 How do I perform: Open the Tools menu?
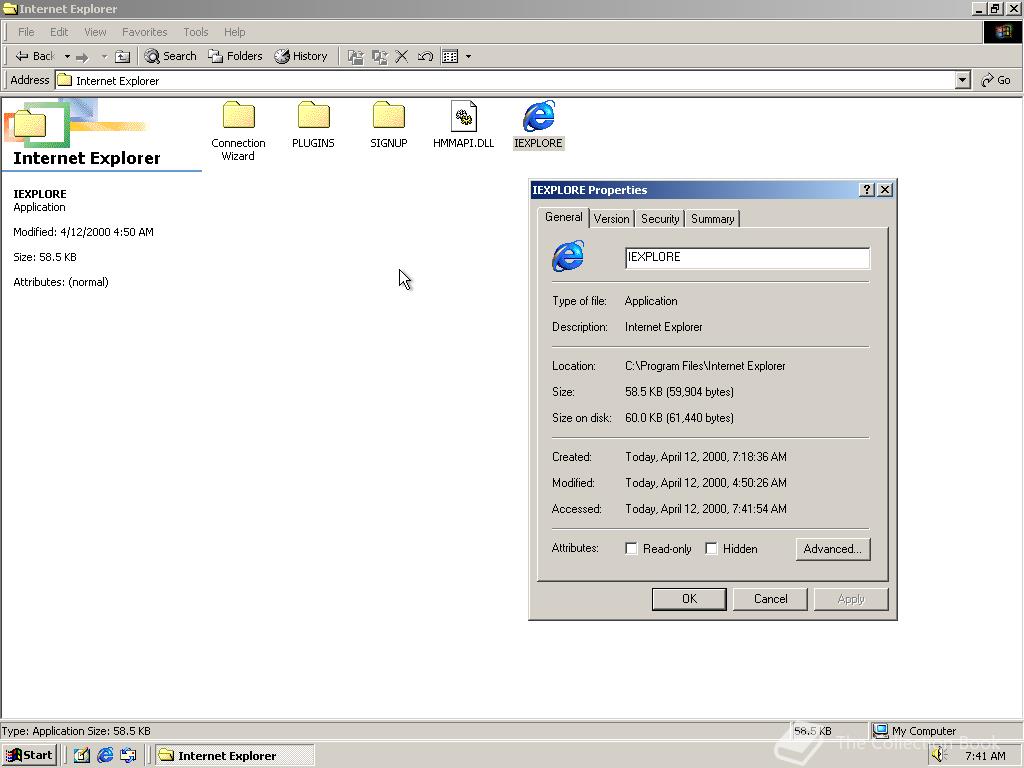pos(195,32)
